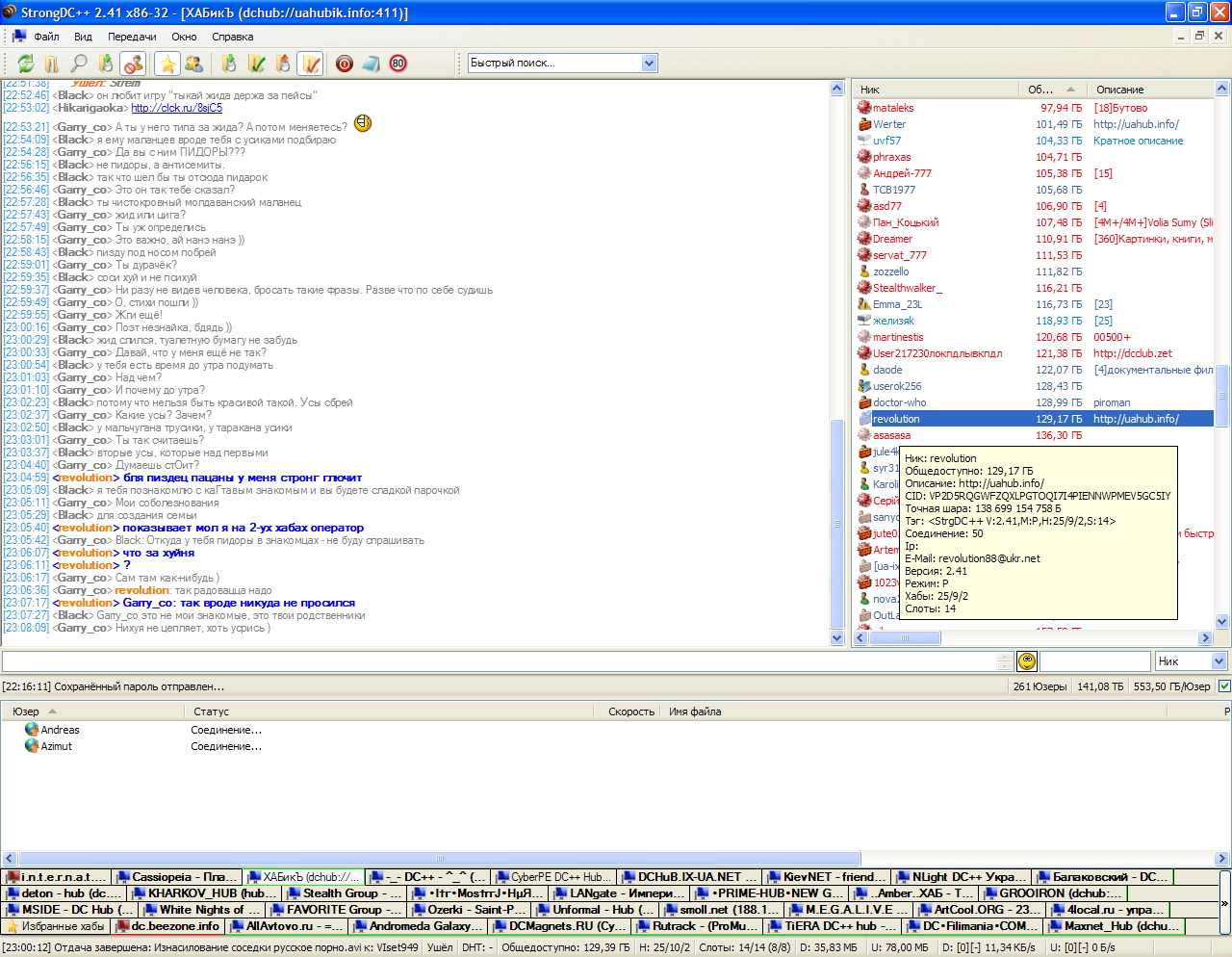
Task: Sort the user list by the Описание column
Action: 1150,90
